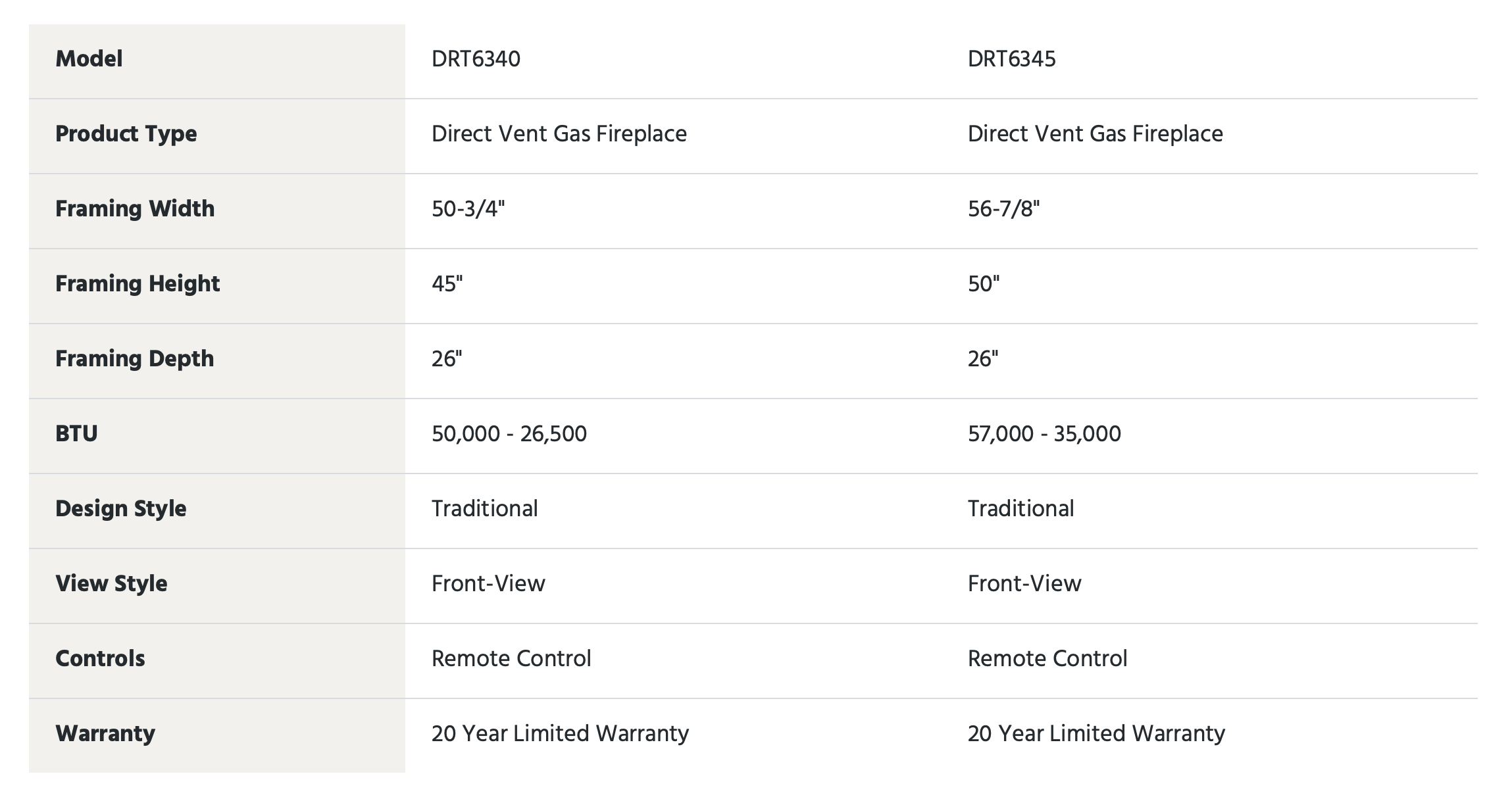Click the 57,000 - 35,000 BTU value

[x=1044, y=434]
